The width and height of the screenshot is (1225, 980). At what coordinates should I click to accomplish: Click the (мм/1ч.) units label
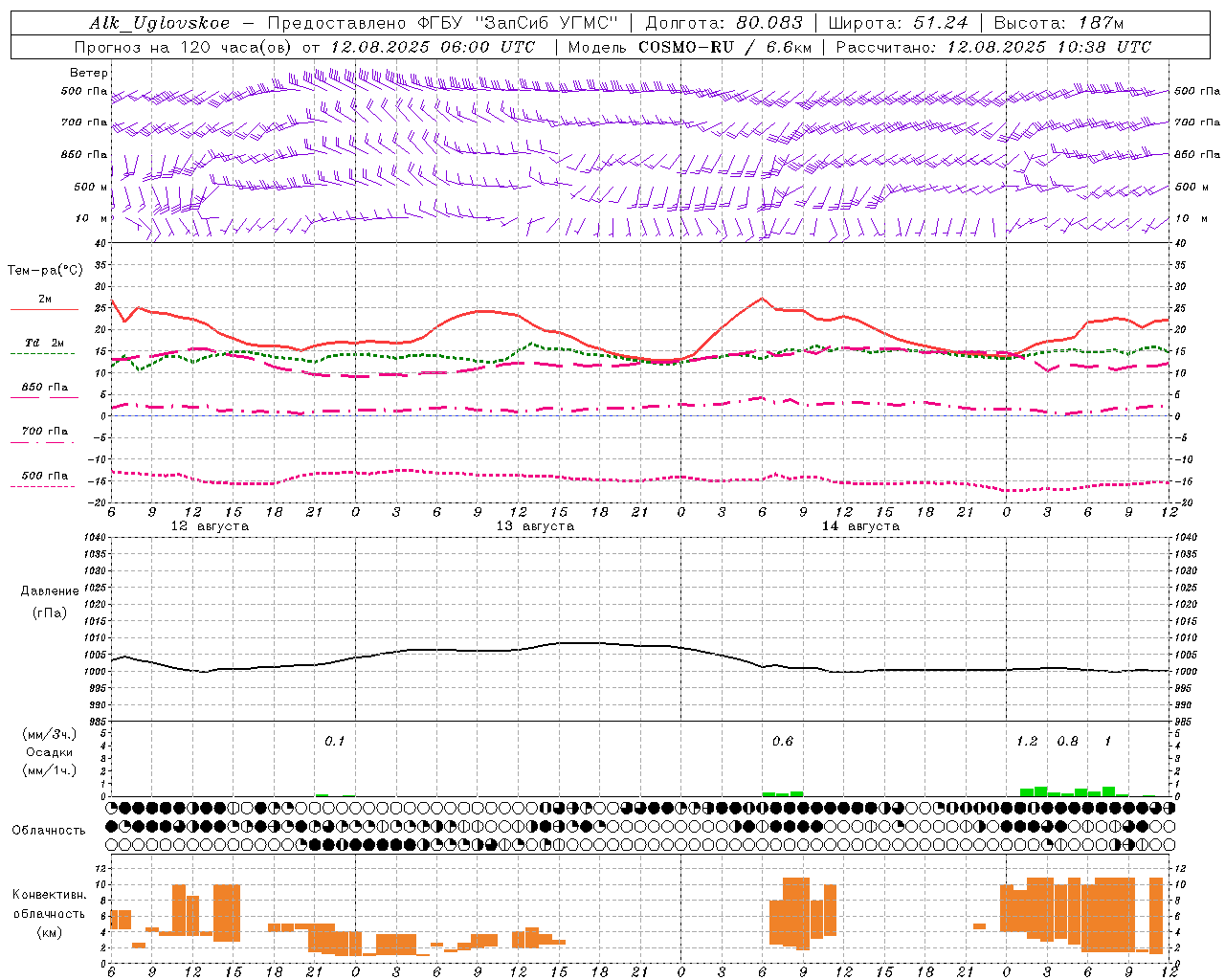coord(49,770)
